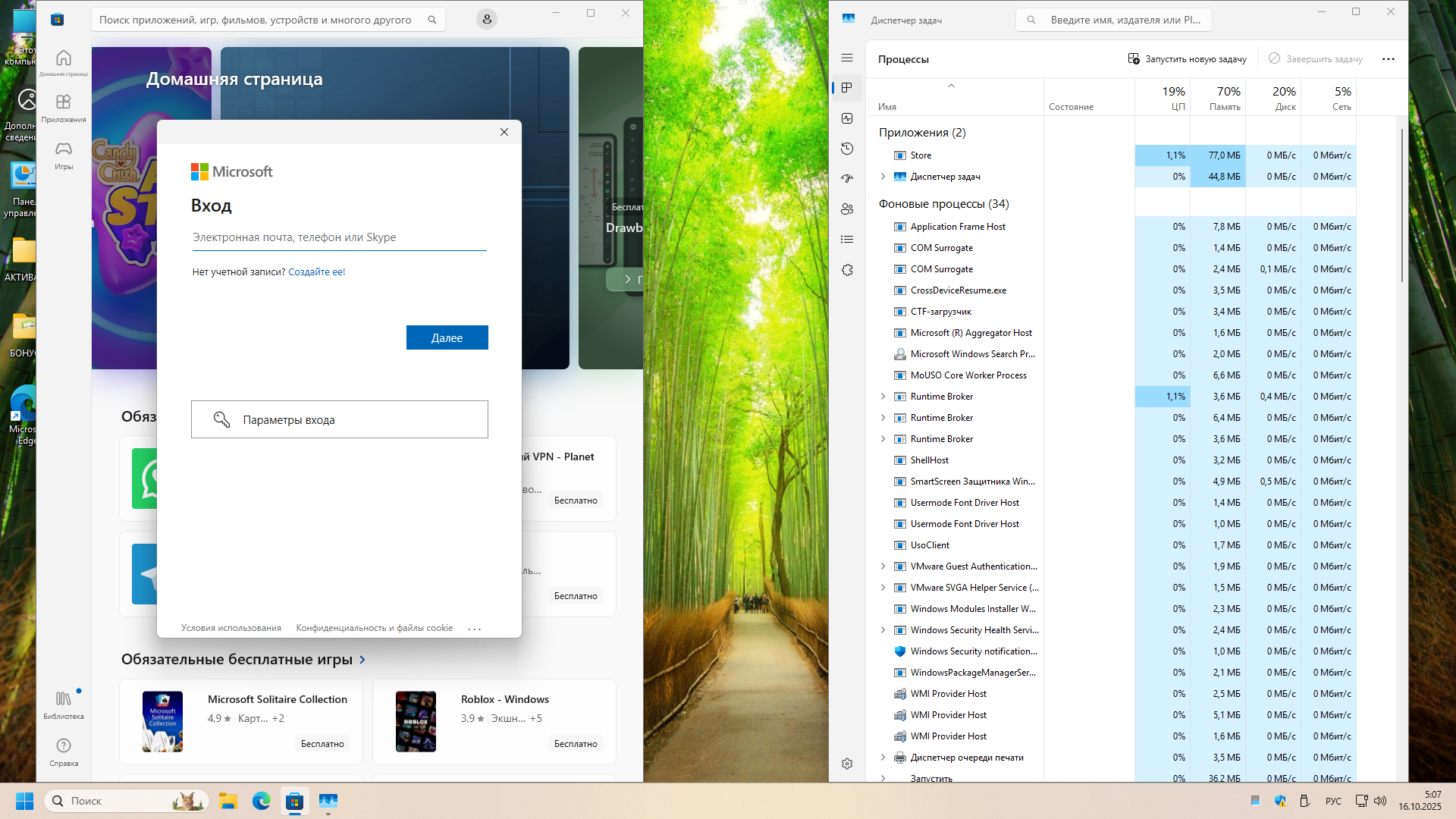Click the Создайте ее! link
This screenshot has height=819, width=1456.
click(316, 272)
